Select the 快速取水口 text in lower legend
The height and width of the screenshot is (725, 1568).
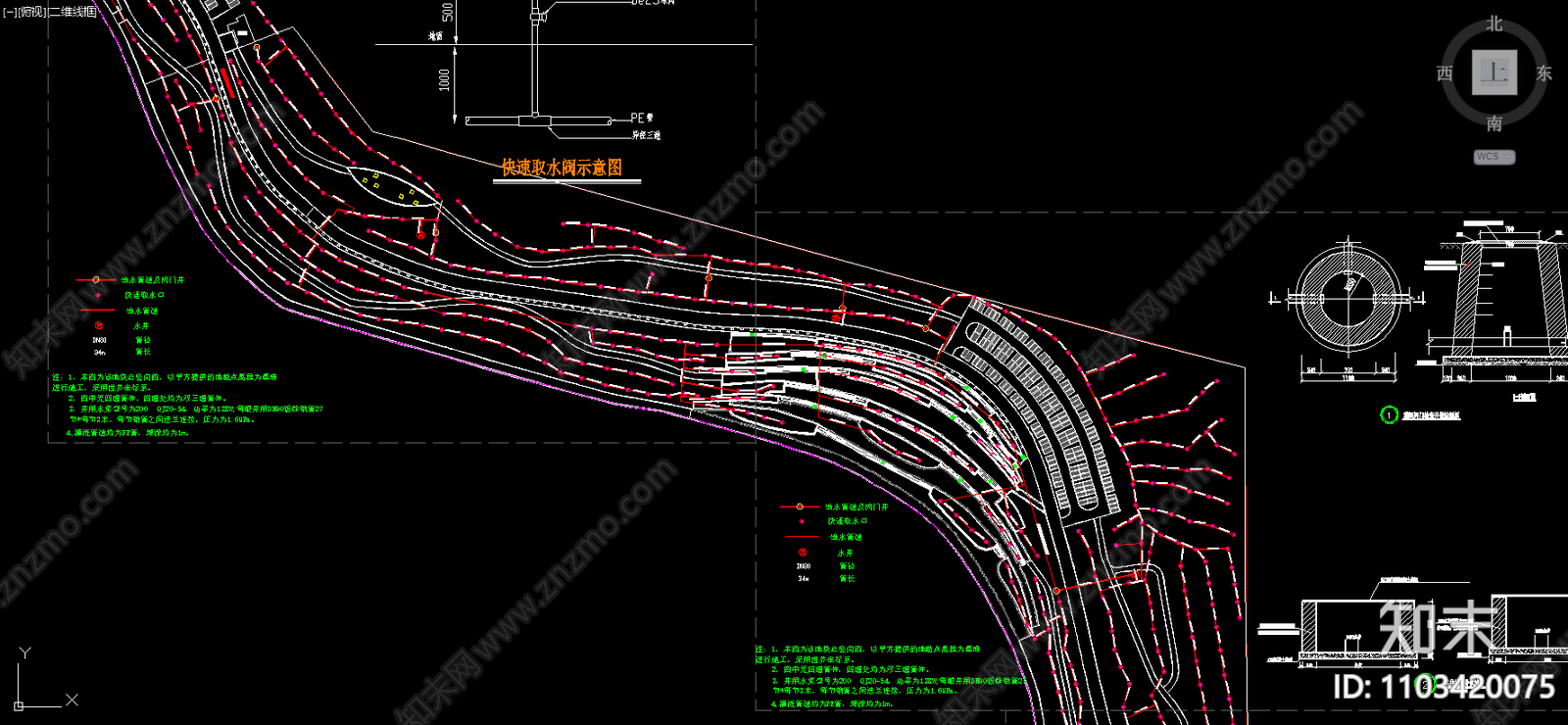[848, 521]
